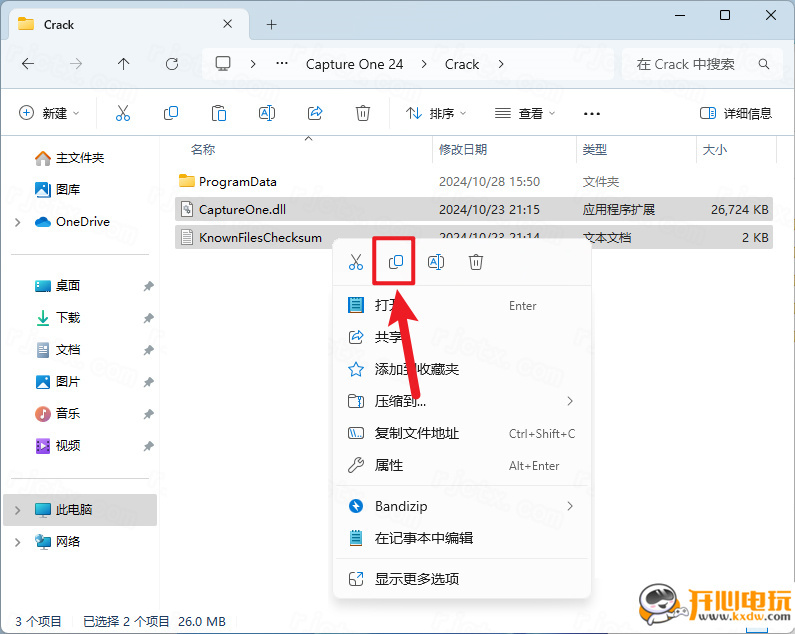Click the toolbar Delete trash icon
The image size is (795, 634).
(x=363, y=113)
